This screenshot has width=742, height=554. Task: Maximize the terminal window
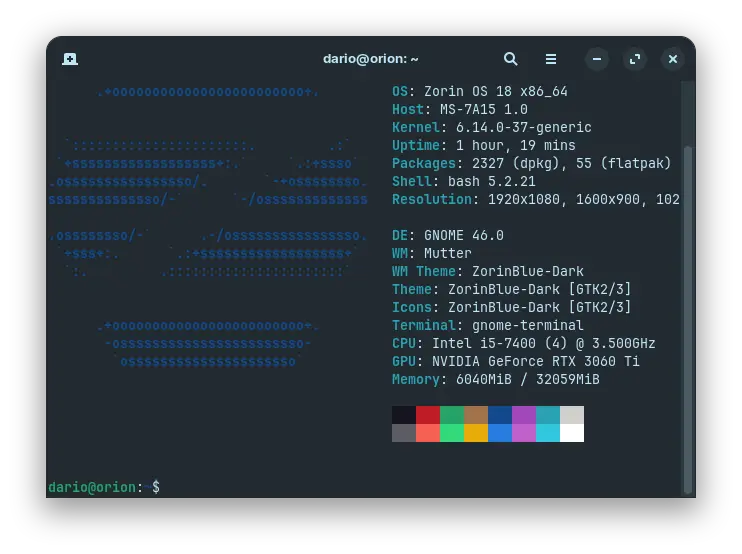coord(635,59)
